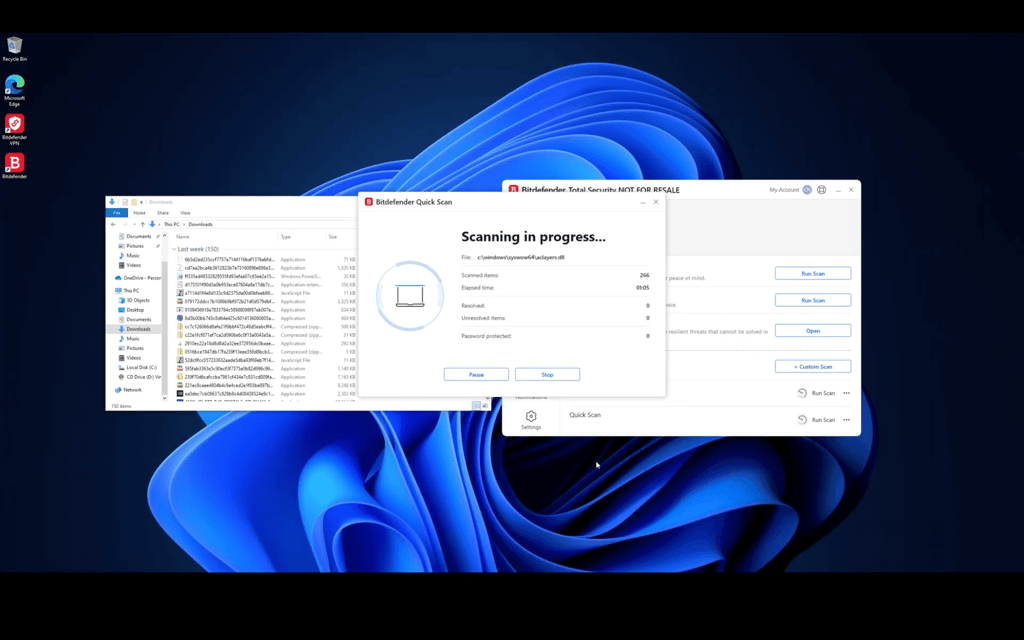
Task: Open the Bitdefender VPN desktop shortcut
Action: coord(14,129)
